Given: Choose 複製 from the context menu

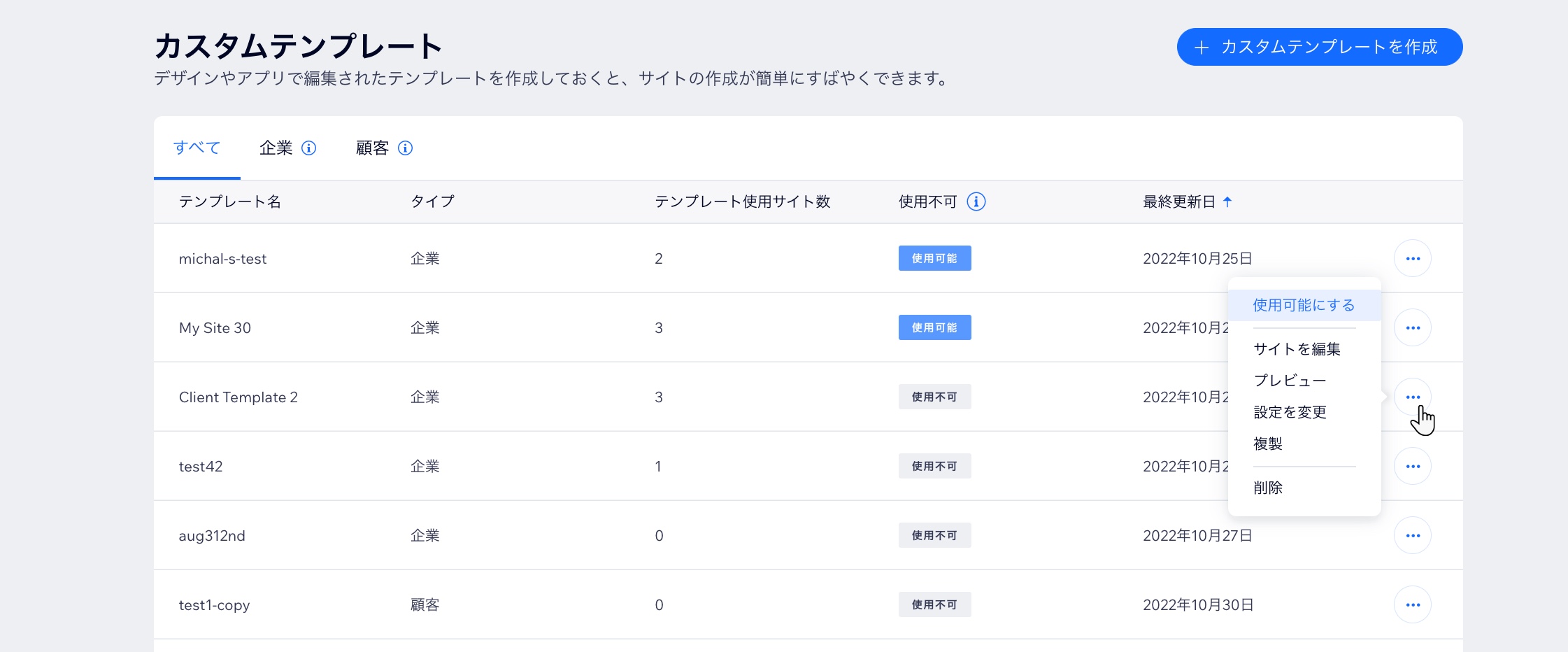Looking at the screenshot, I should (1267, 444).
